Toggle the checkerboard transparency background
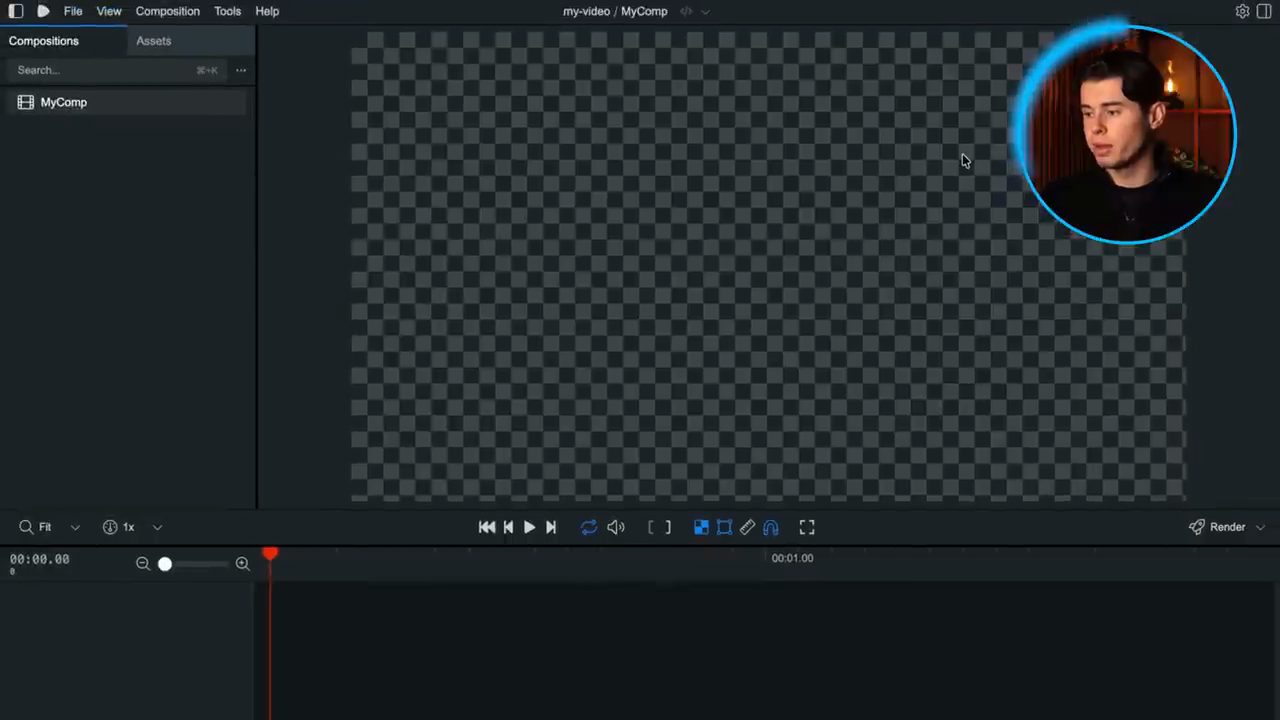 pyautogui.click(x=701, y=527)
